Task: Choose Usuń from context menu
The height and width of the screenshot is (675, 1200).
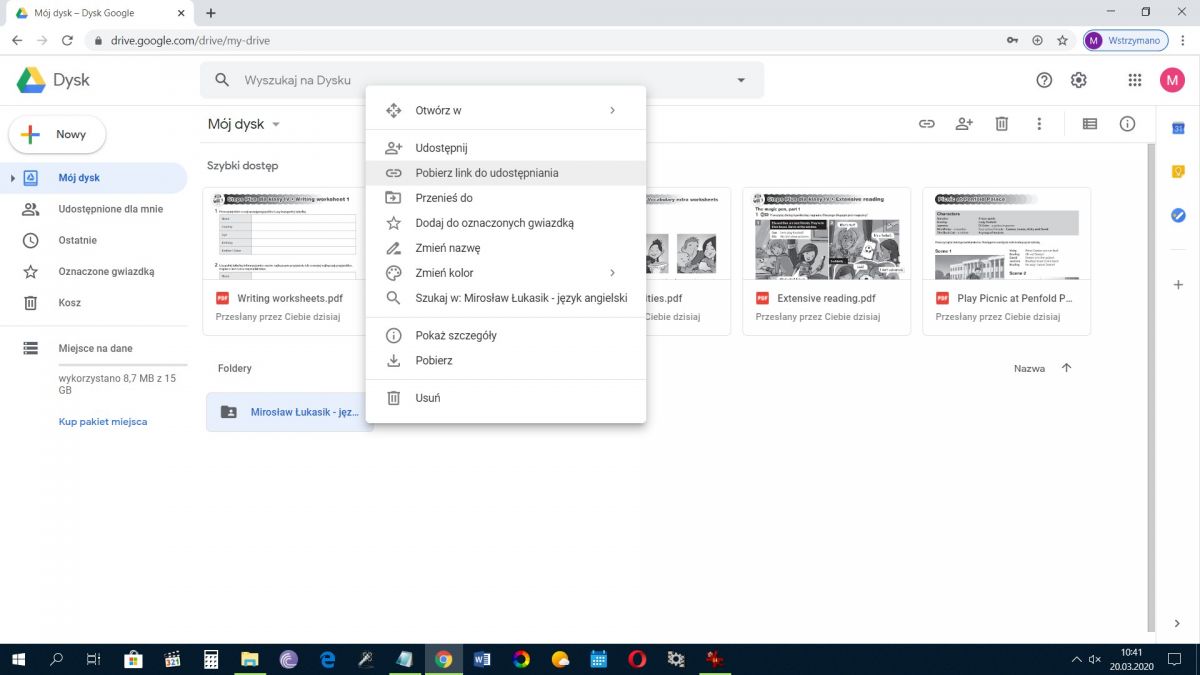Action: click(x=506, y=398)
